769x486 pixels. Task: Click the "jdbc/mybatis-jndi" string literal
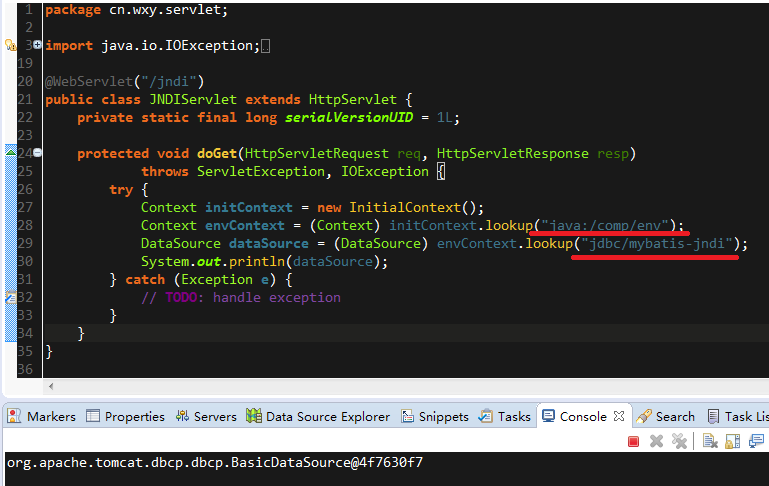click(657, 244)
